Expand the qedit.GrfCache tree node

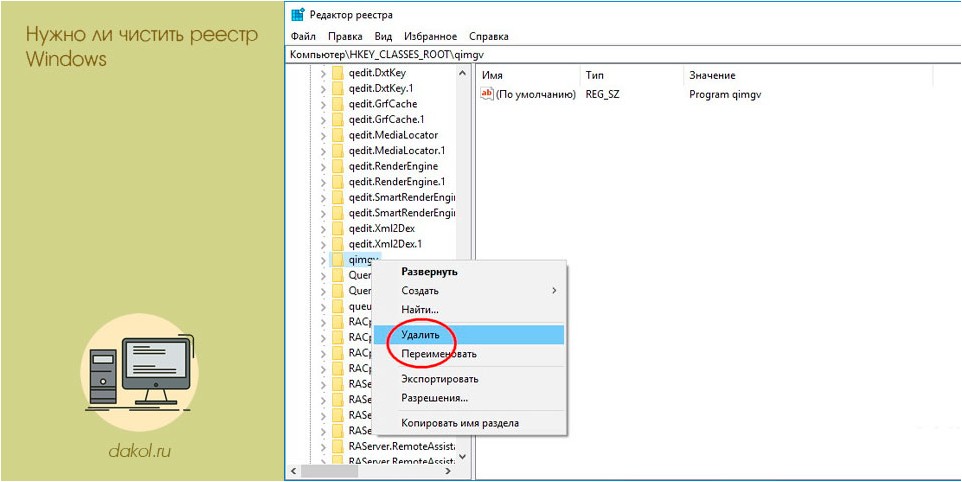(323, 104)
